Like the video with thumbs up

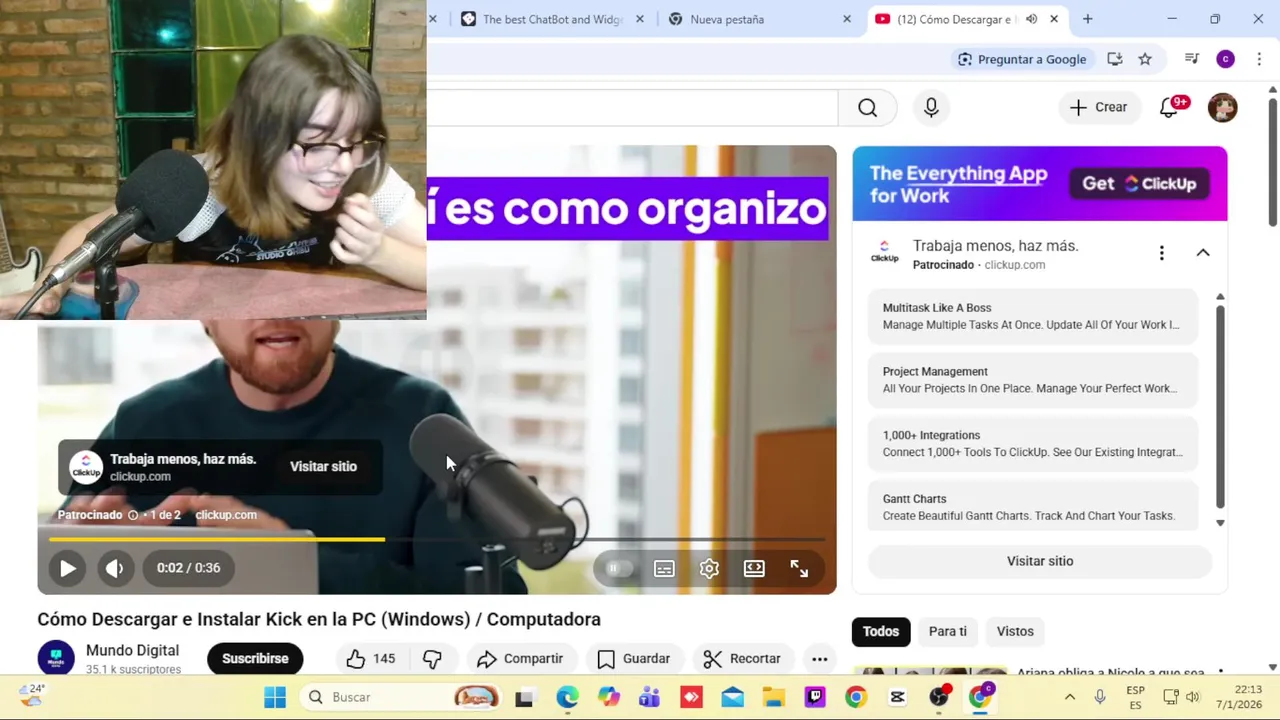click(x=371, y=658)
